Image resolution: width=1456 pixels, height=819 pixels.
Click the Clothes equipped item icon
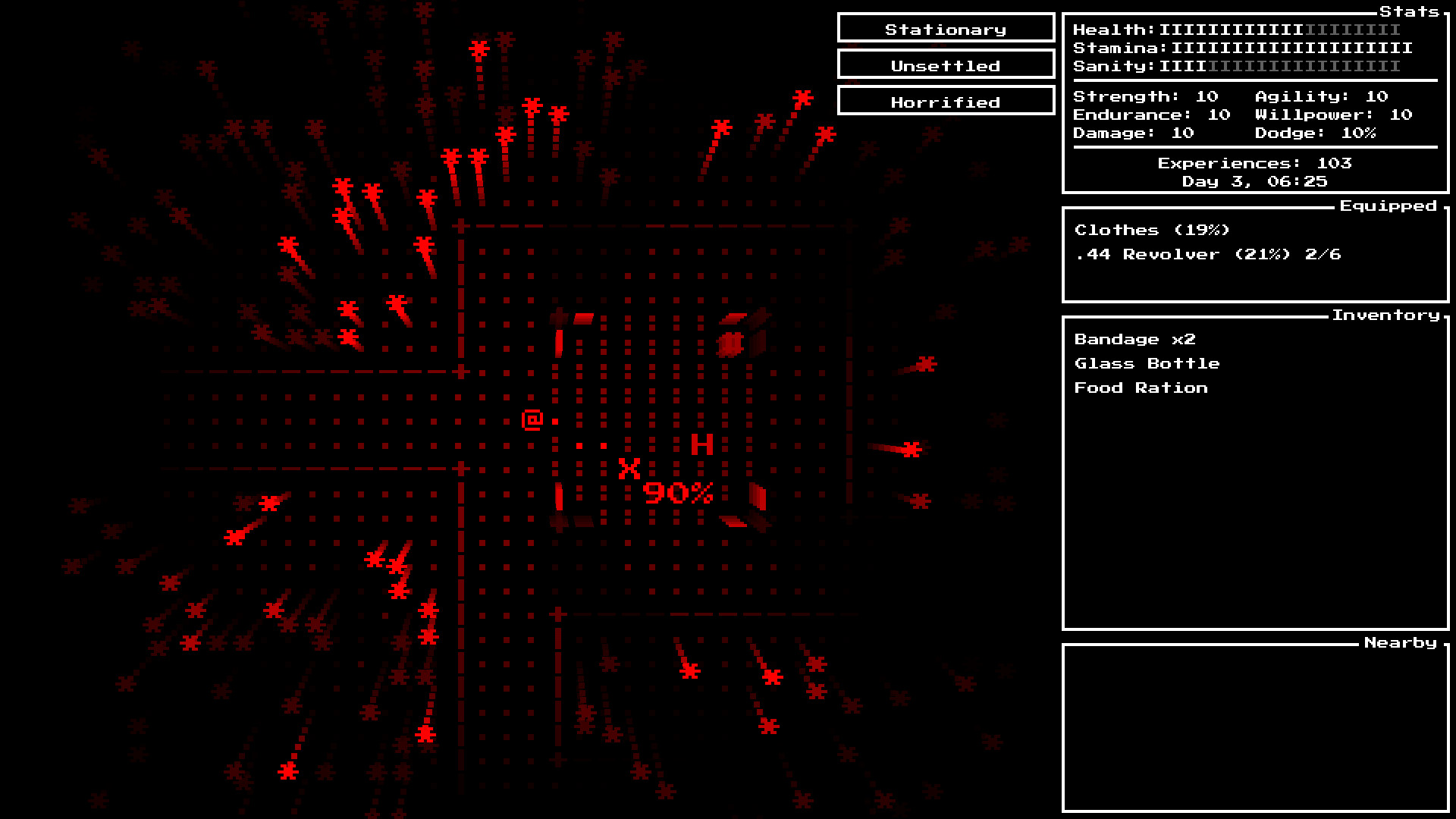1140,229
